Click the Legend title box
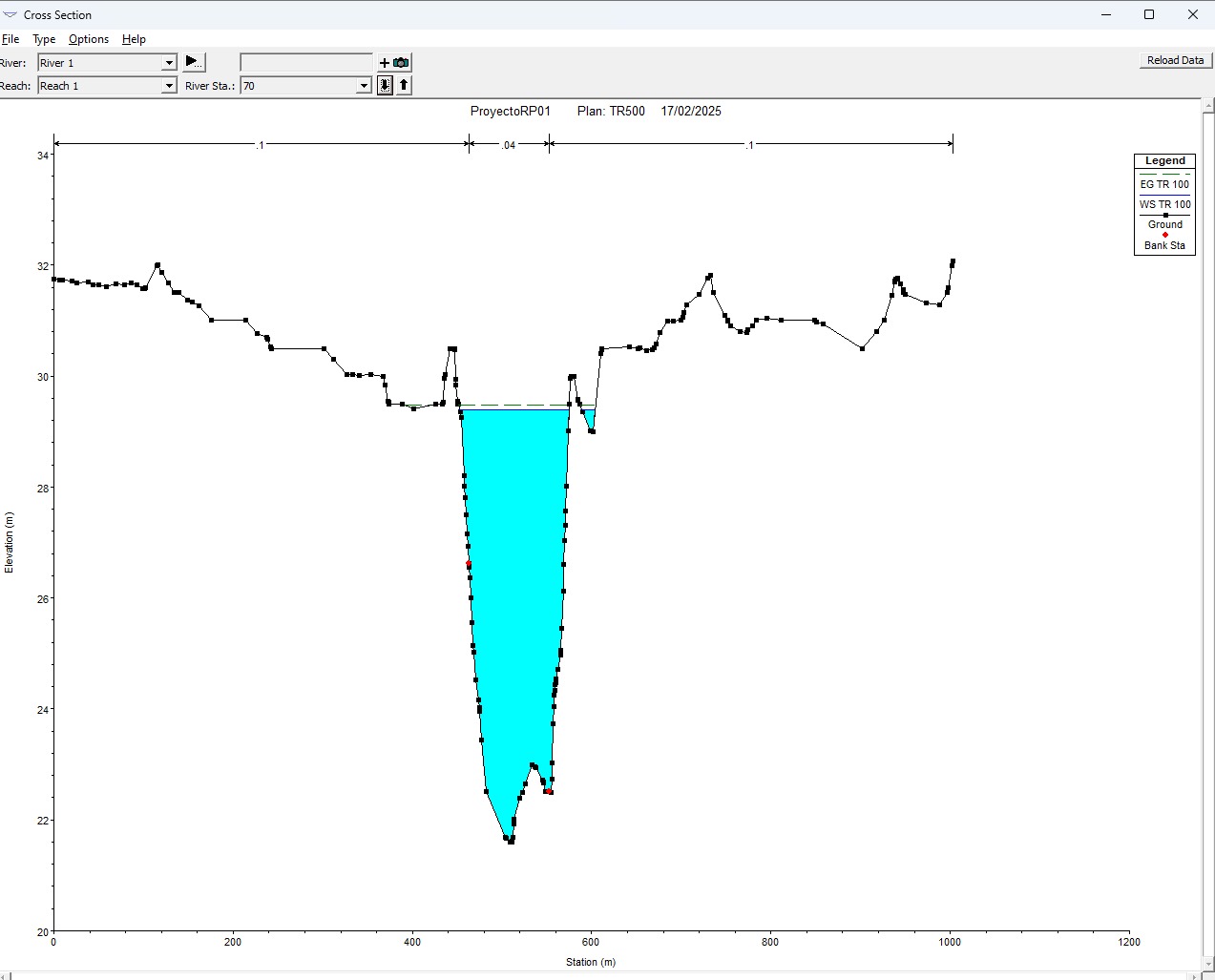This screenshot has width=1215, height=980. pos(1164,161)
